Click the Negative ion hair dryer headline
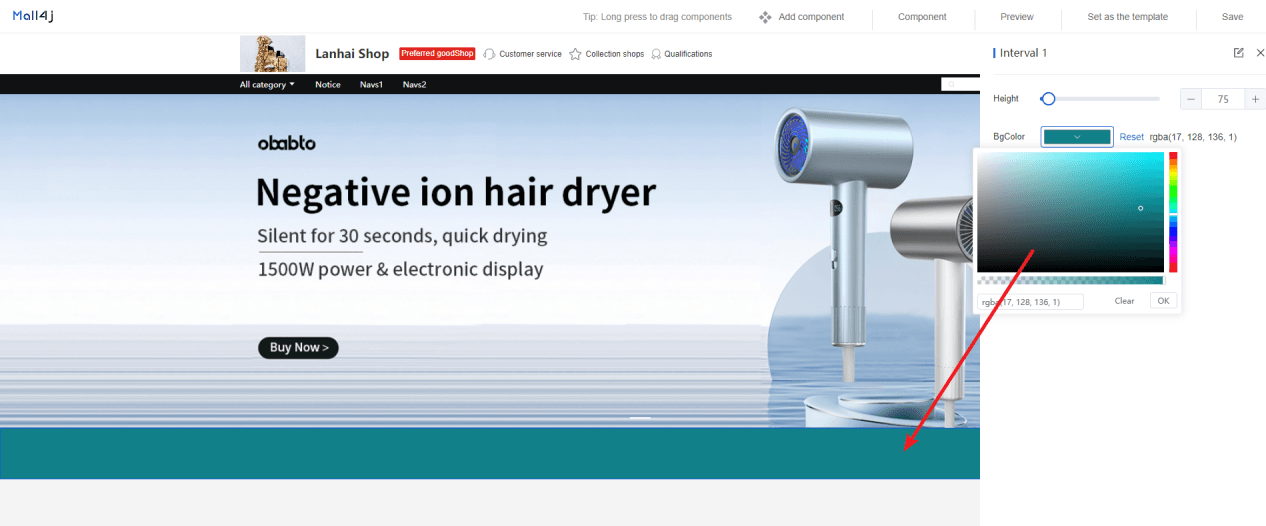Image resolution: width=1266 pixels, height=526 pixels. point(456,191)
